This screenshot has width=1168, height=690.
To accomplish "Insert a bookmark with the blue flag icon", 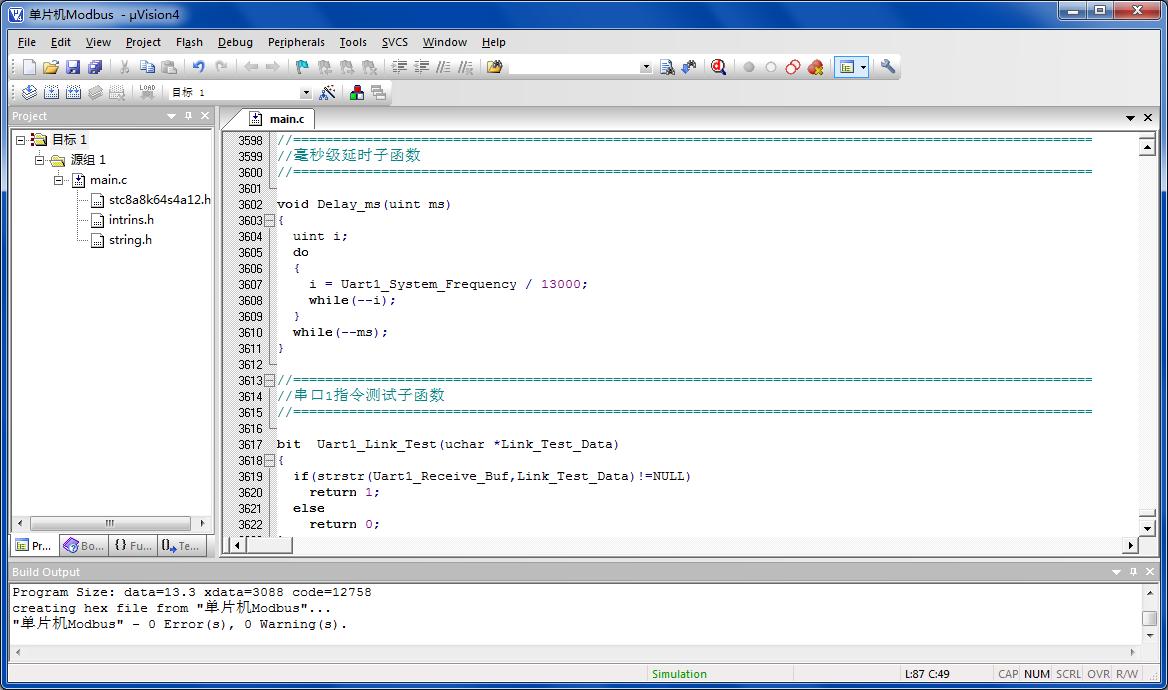I will pyautogui.click(x=302, y=67).
